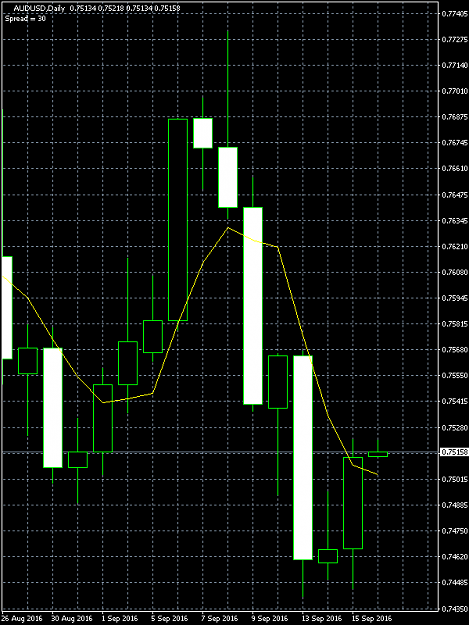Screen dimensions: 469x625
Task: Click the 0.76475 price scale label
Action: pos(455,195)
